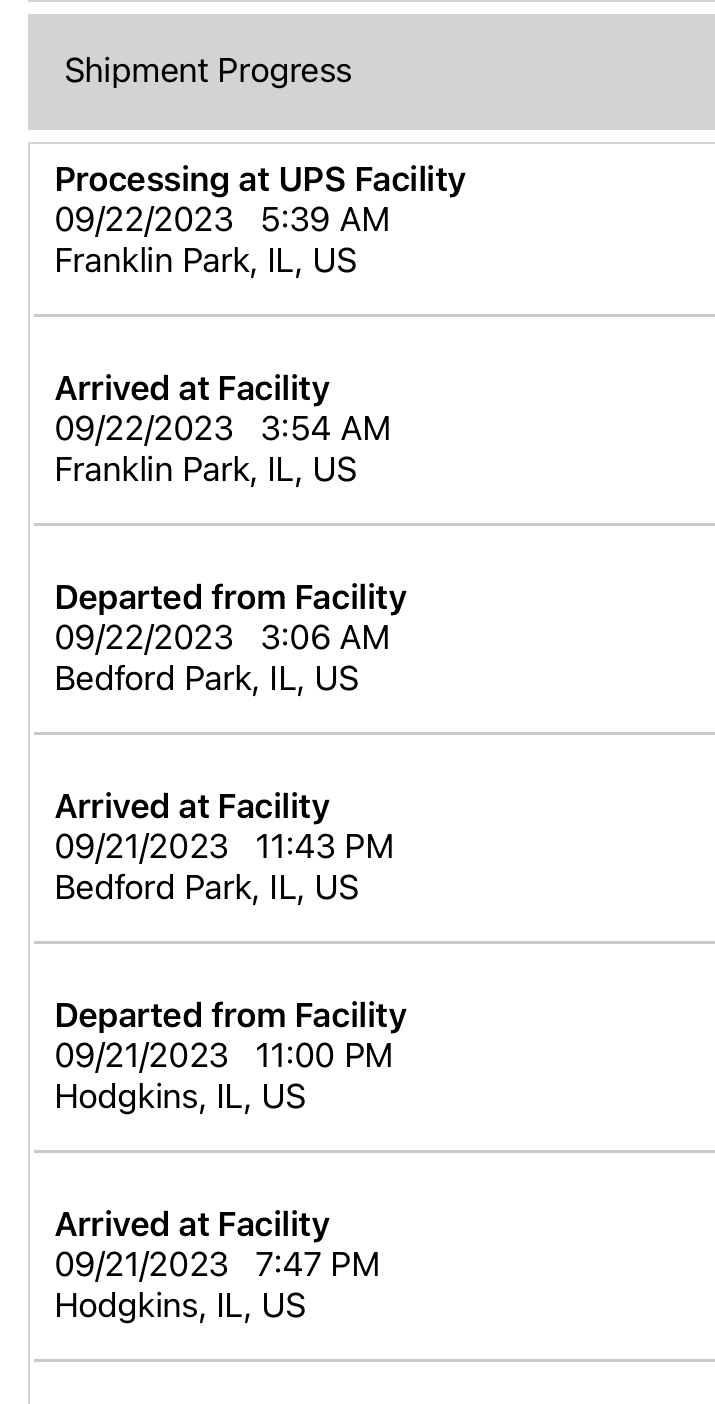
Task: Click the 3:54 AM timestamp
Action: 325,429
